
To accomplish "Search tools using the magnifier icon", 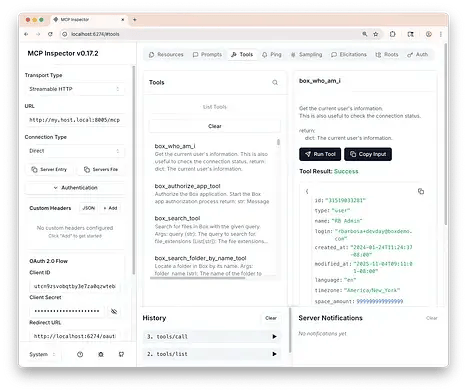I will click(x=275, y=82).
